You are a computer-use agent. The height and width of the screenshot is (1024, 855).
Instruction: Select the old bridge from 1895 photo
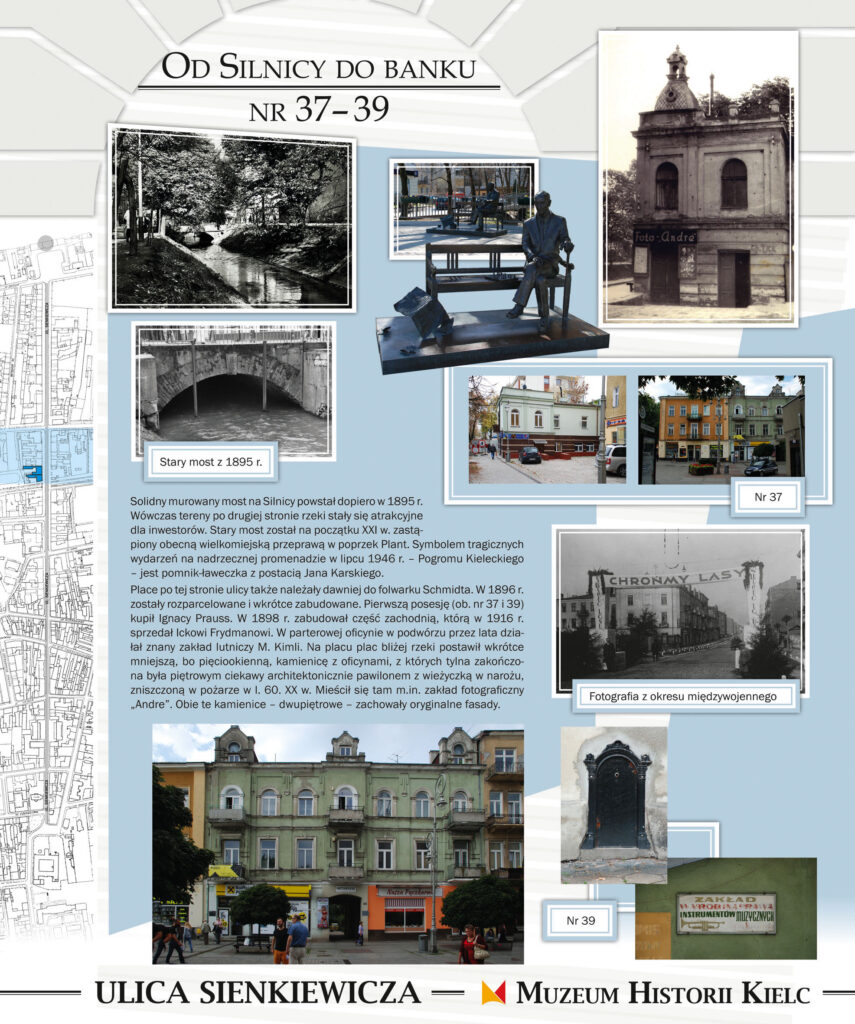tap(234, 388)
